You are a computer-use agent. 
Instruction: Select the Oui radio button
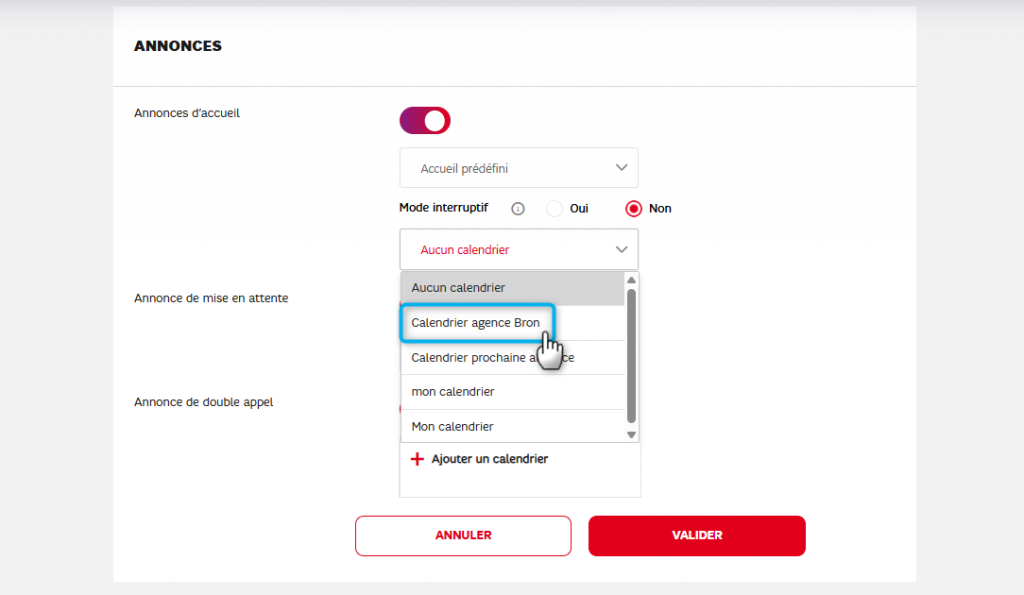click(555, 209)
